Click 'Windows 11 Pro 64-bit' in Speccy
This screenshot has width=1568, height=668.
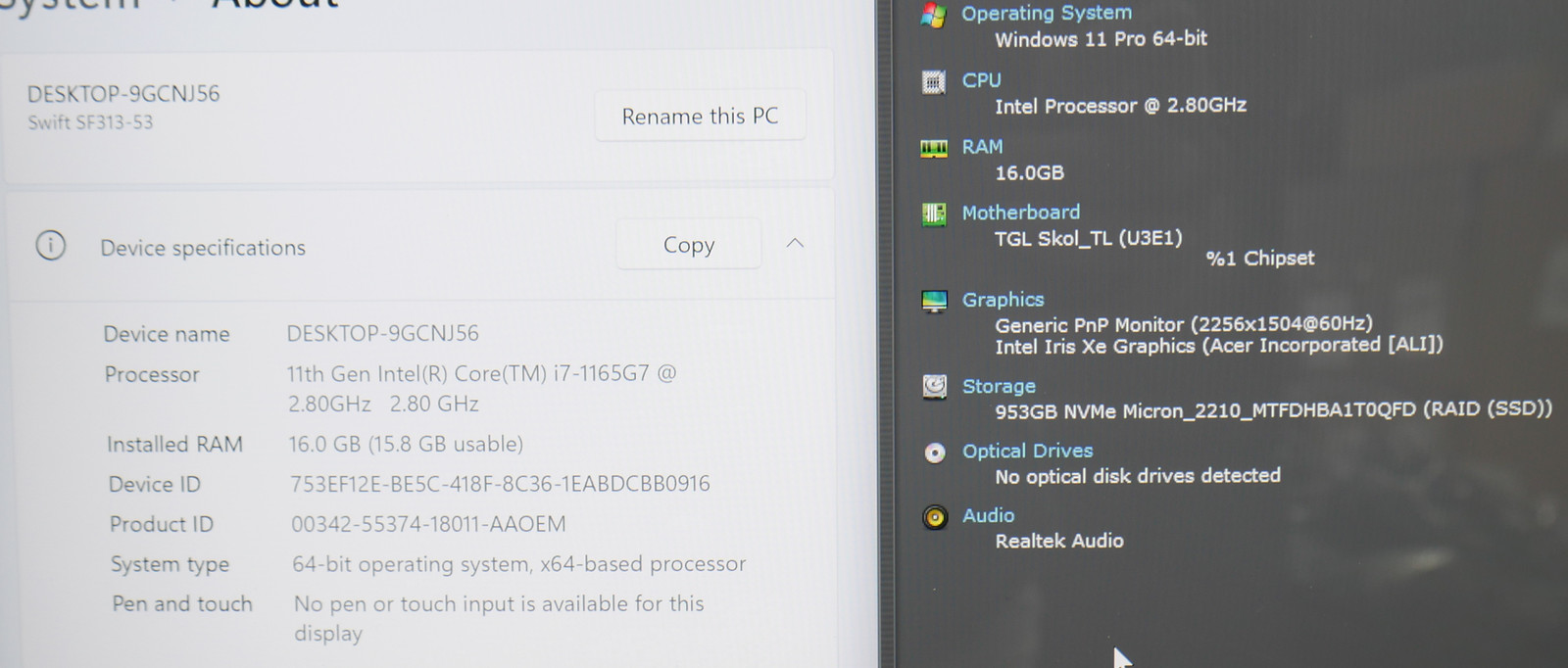click(x=1101, y=39)
